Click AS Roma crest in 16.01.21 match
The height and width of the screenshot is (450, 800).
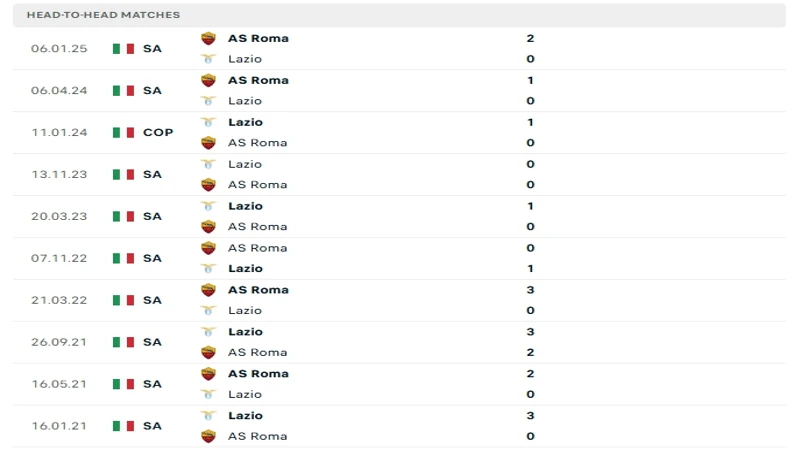[208, 436]
